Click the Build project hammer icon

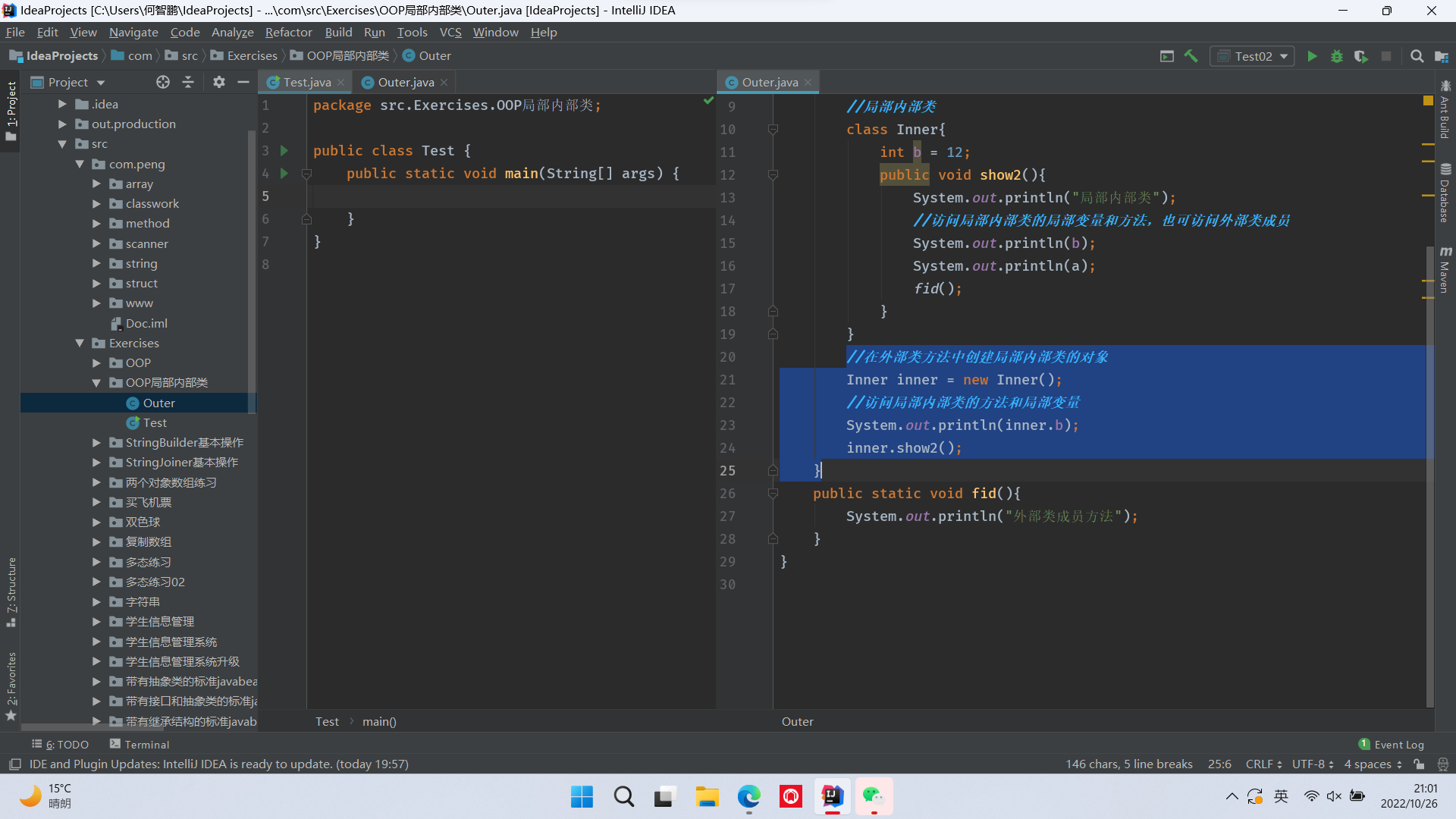click(x=1191, y=56)
